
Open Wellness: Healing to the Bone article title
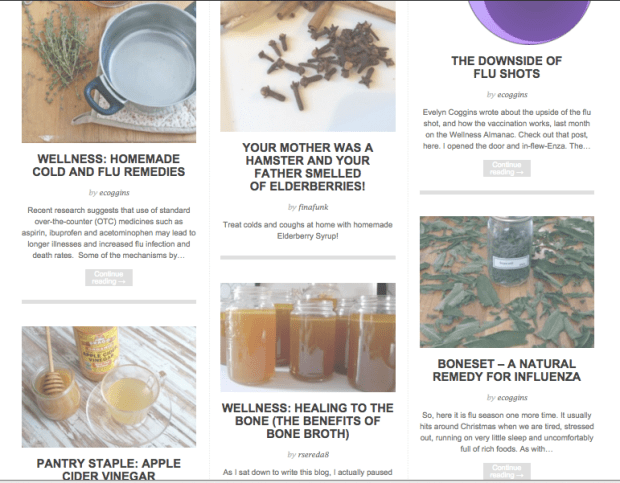pos(308,421)
